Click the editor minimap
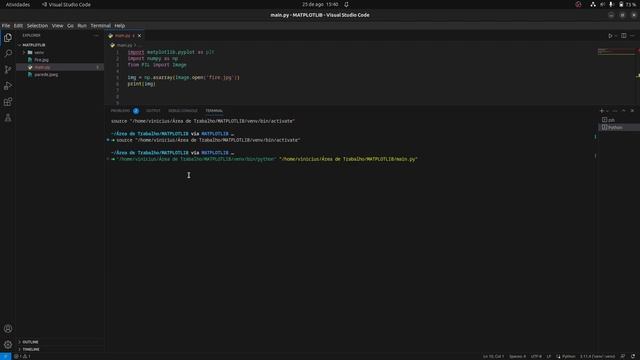 (616, 52)
